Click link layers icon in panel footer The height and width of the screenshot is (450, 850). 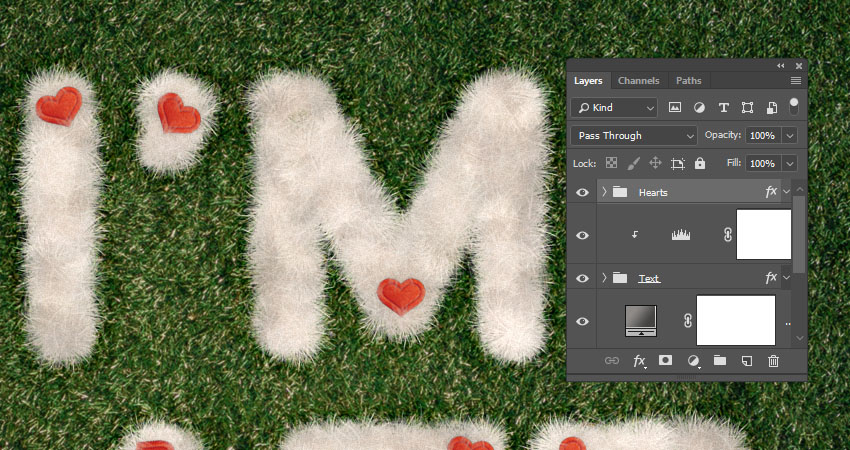(611, 361)
